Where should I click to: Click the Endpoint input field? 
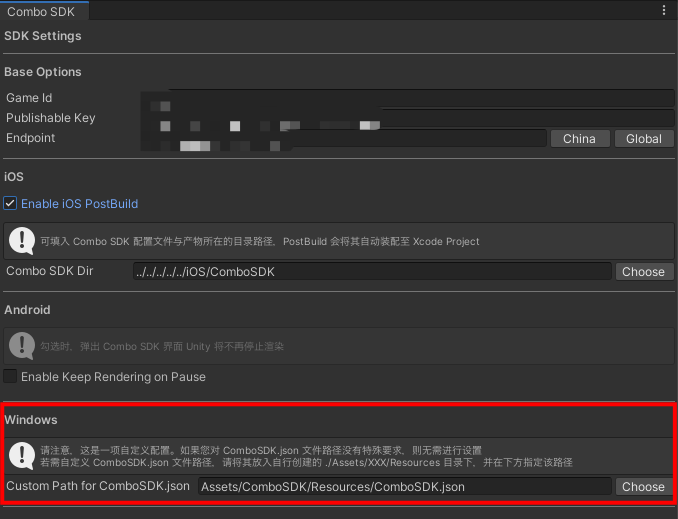(344, 138)
